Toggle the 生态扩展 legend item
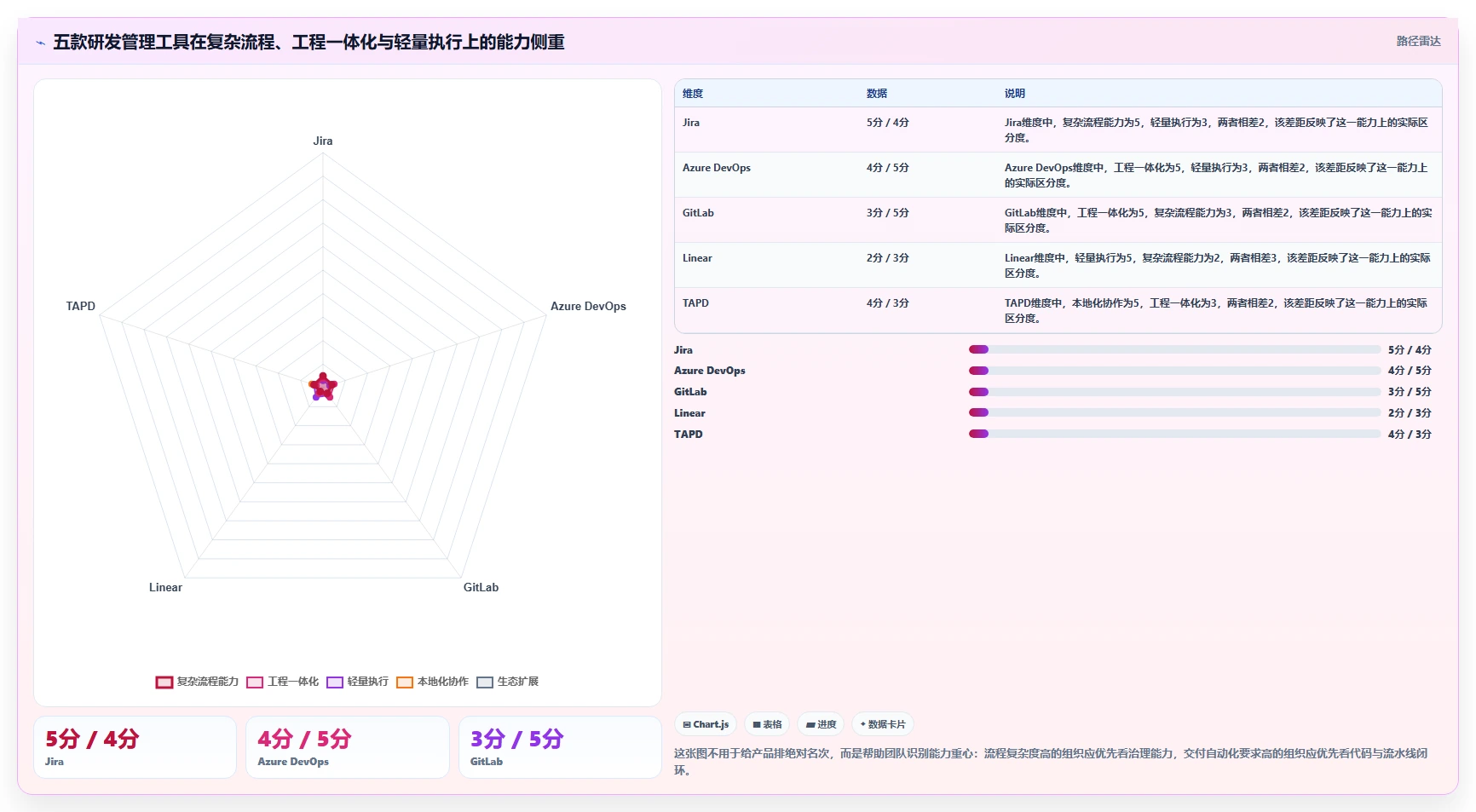 click(508, 682)
